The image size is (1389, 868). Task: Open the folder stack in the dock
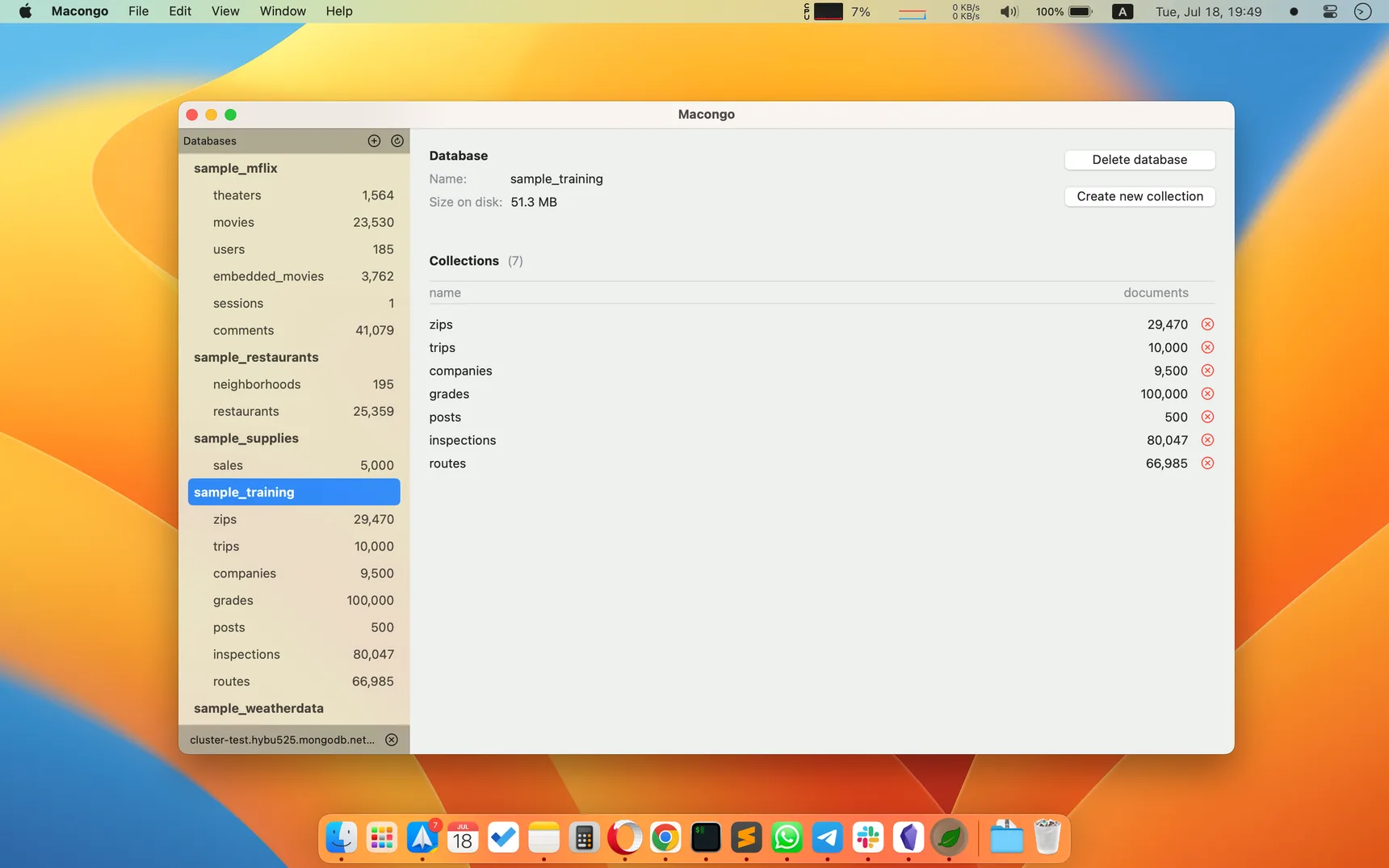1006,837
